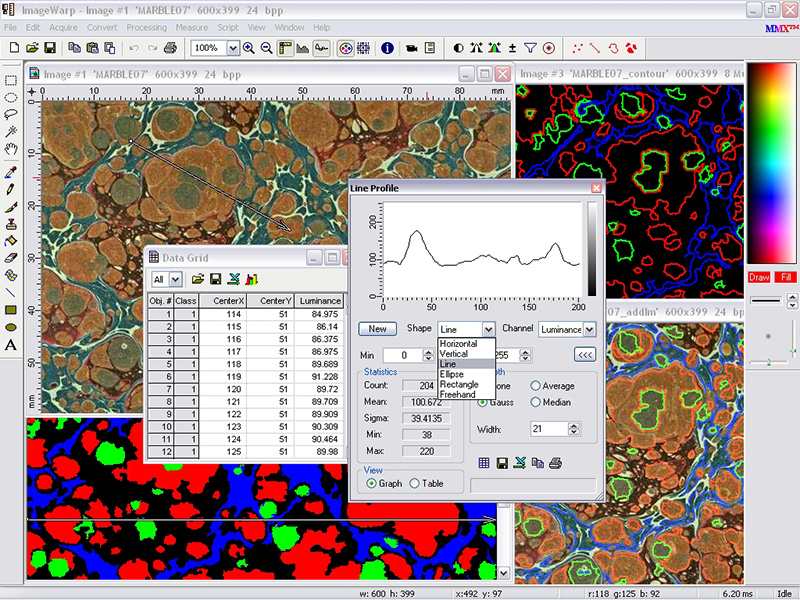
Task: Zoom in with the magnifier plus icon
Action: pos(249,48)
